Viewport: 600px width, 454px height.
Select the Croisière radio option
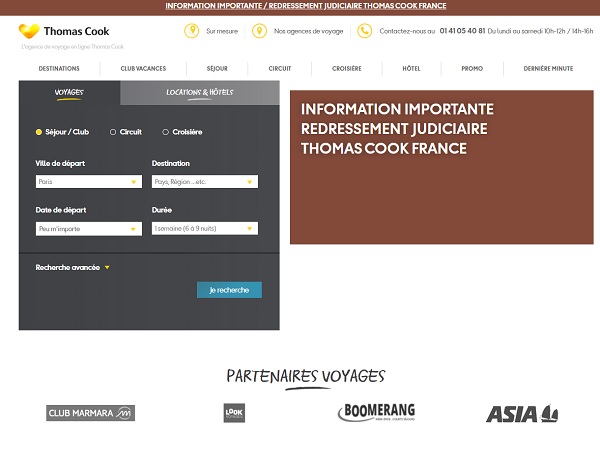click(x=166, y=132)
